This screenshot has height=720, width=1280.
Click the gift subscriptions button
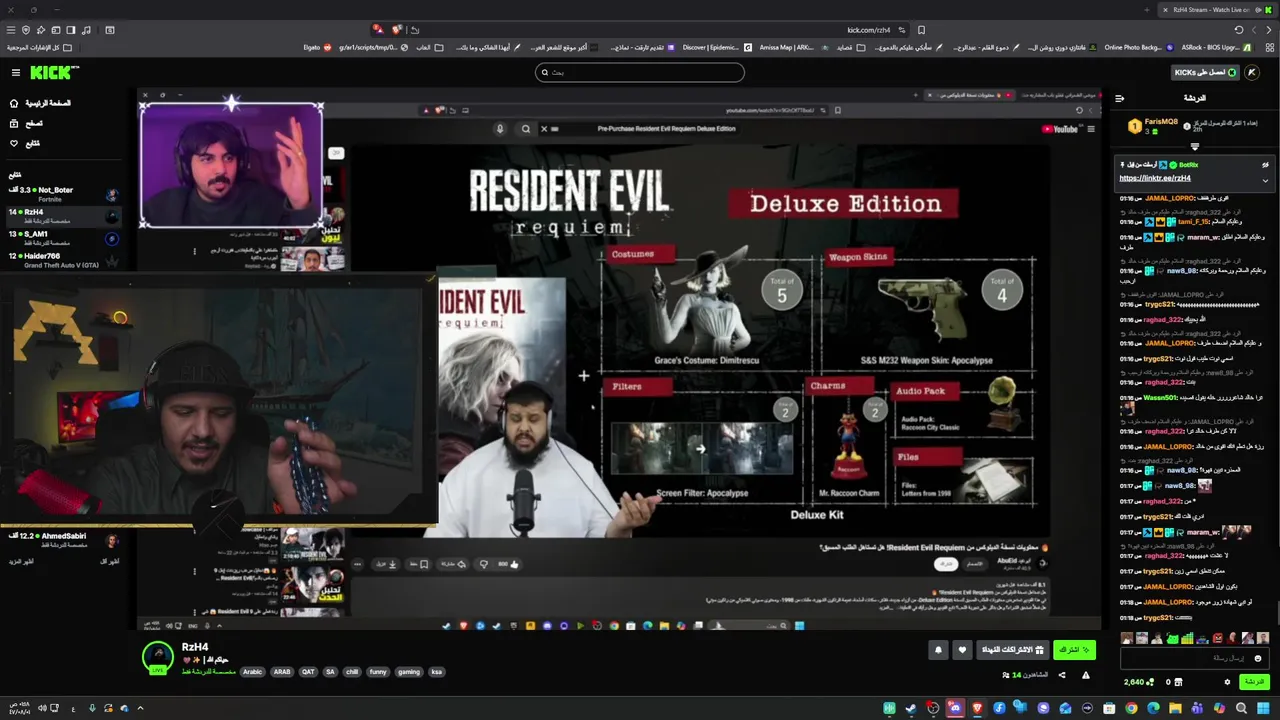(1013, 650)
